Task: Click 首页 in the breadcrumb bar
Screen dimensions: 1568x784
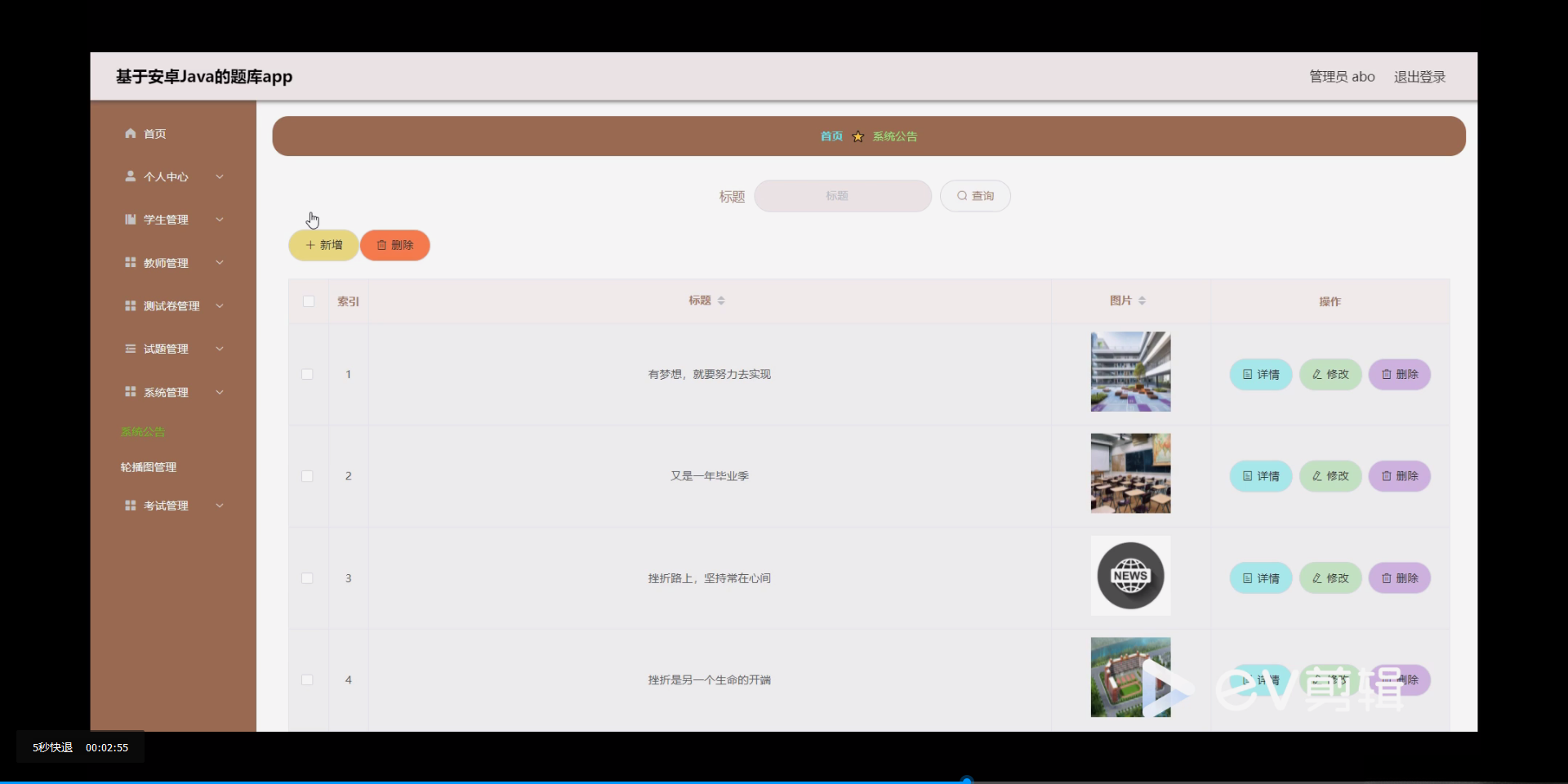Action: coord(831,136)
